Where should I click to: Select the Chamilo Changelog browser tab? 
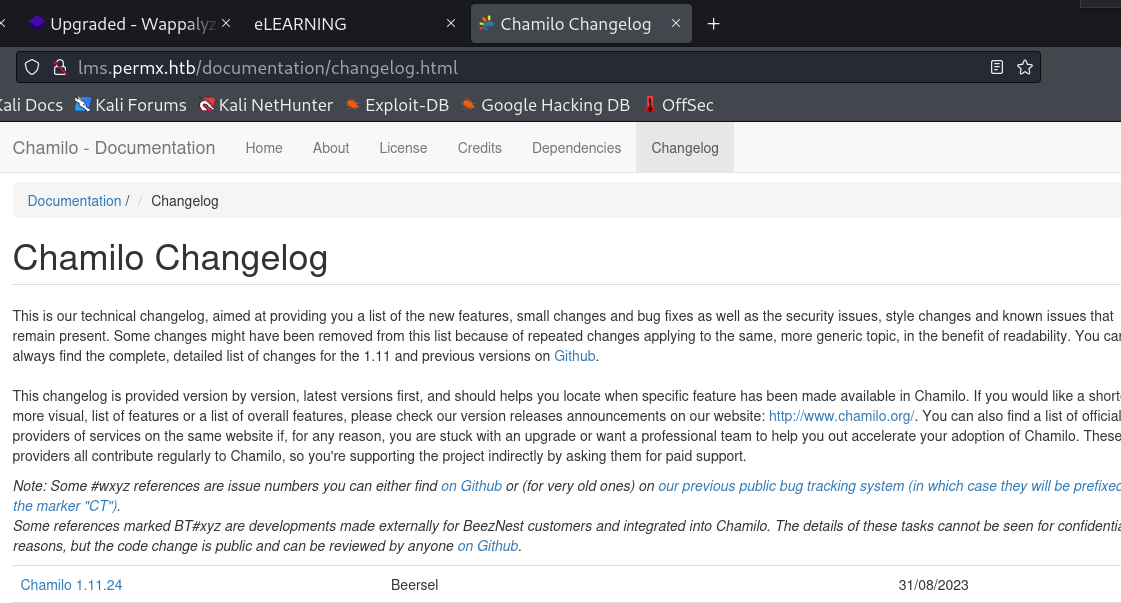tap(581, 24)
